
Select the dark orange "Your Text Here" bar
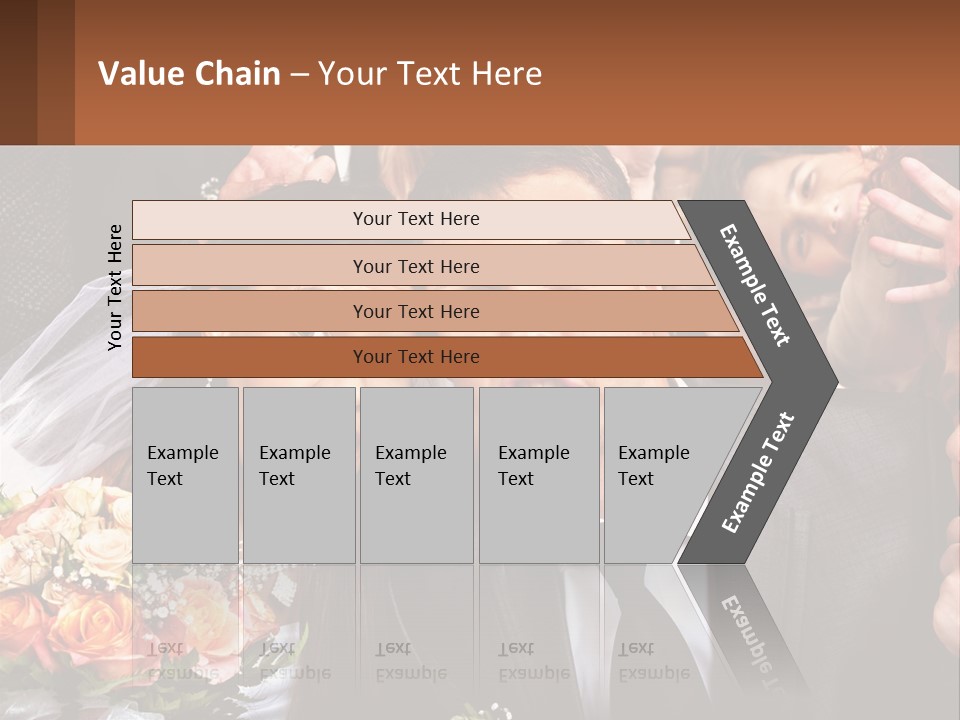click(x=416, y=357)
